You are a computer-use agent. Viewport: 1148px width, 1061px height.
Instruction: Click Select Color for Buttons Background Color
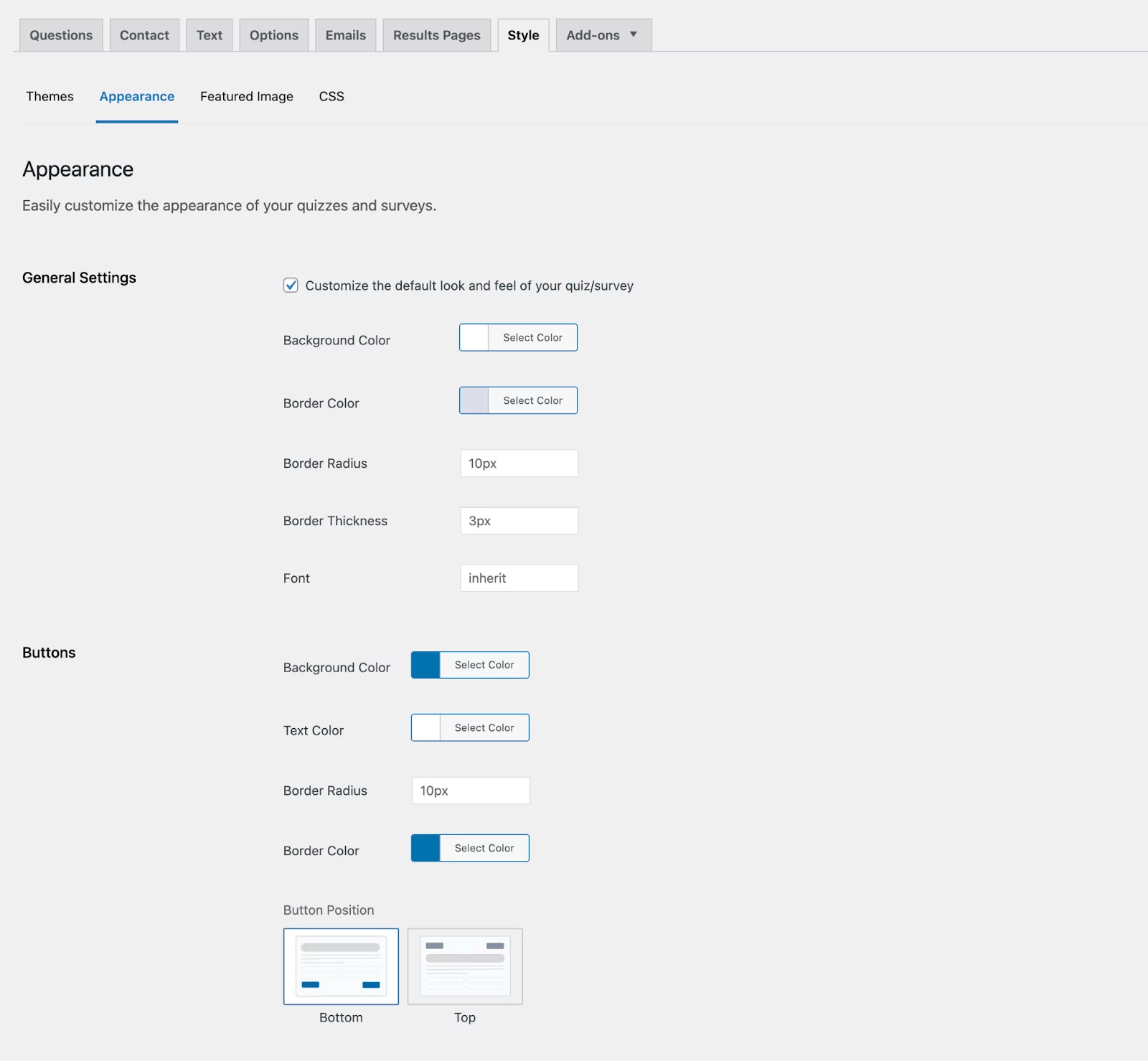[484, 665]
